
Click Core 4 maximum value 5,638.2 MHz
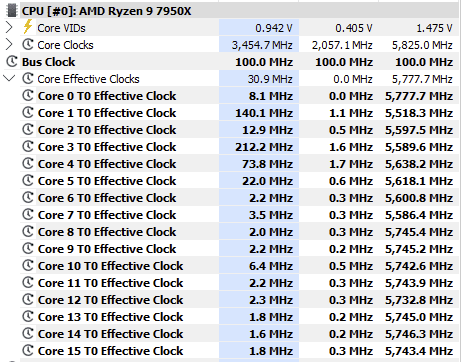[x=419, y=164]
